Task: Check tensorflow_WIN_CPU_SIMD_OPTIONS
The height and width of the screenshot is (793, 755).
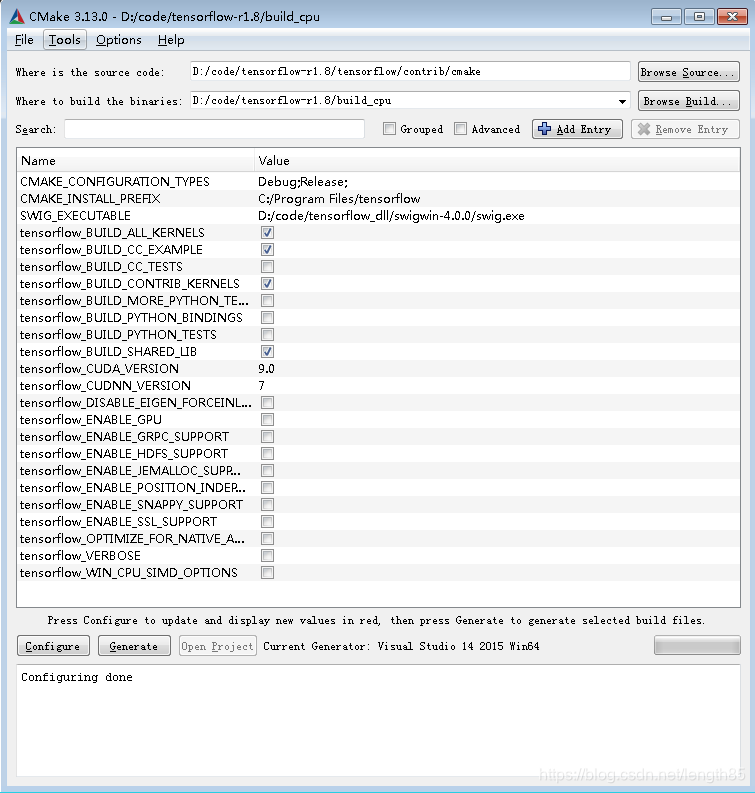Action: click(268, 572)
